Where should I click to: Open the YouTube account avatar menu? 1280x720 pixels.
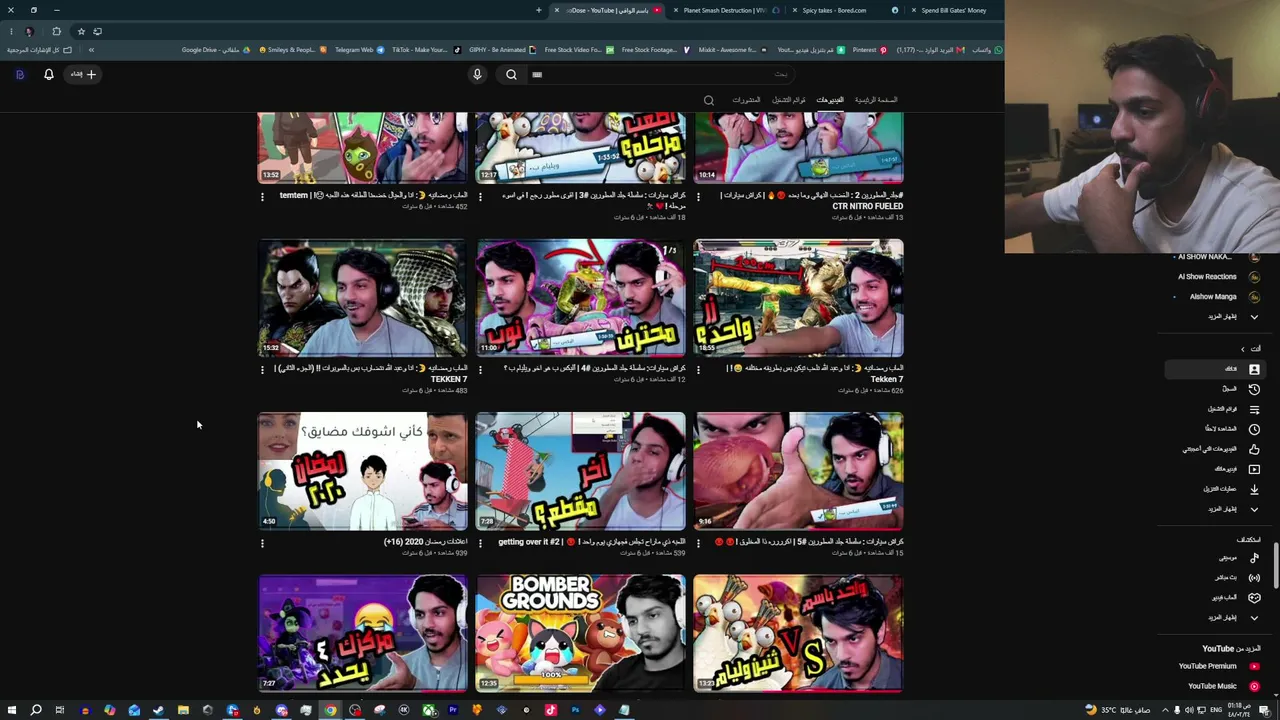(x=19, y=74)
